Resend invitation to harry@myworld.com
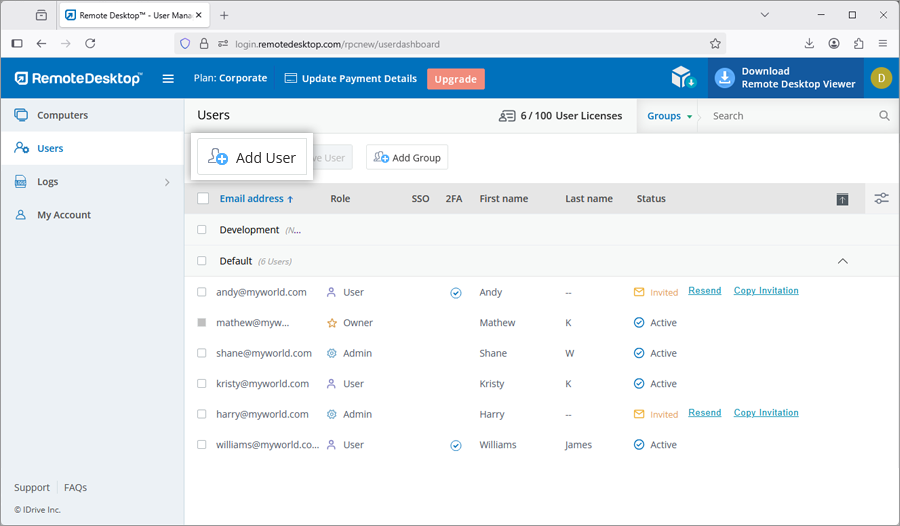This screenshot has width=900, height=526. click(x=704, y=413)
